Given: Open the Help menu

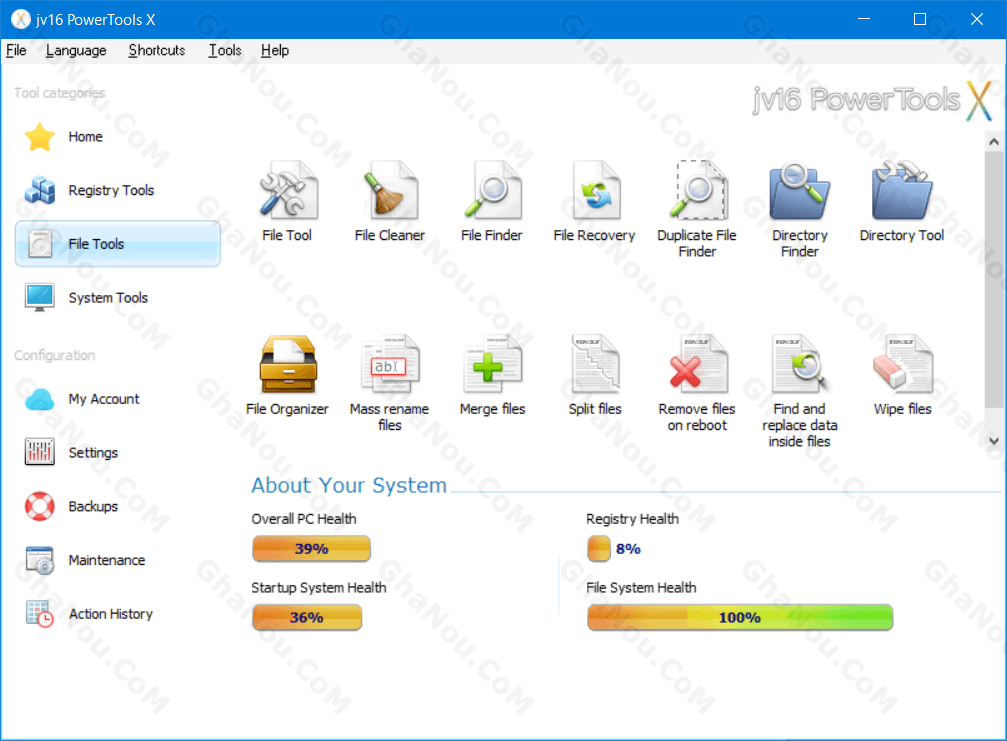Looking at the screenshot, I should (x=275, y=50).
